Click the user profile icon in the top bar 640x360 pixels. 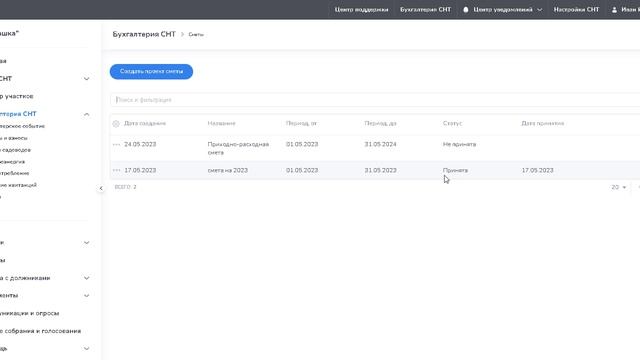click(614, 9)
